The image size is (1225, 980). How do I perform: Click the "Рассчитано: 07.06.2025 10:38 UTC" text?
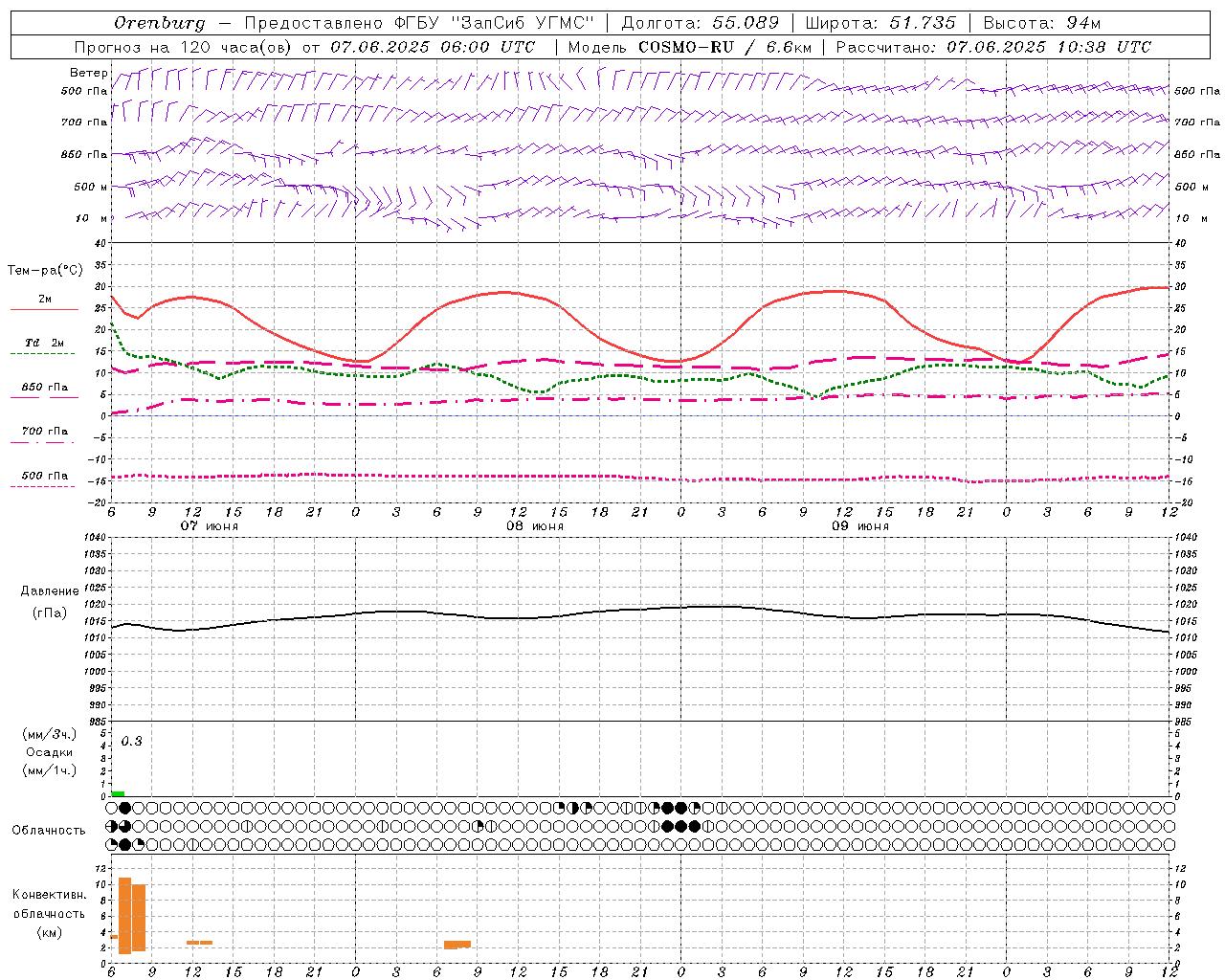click(993, 47)
